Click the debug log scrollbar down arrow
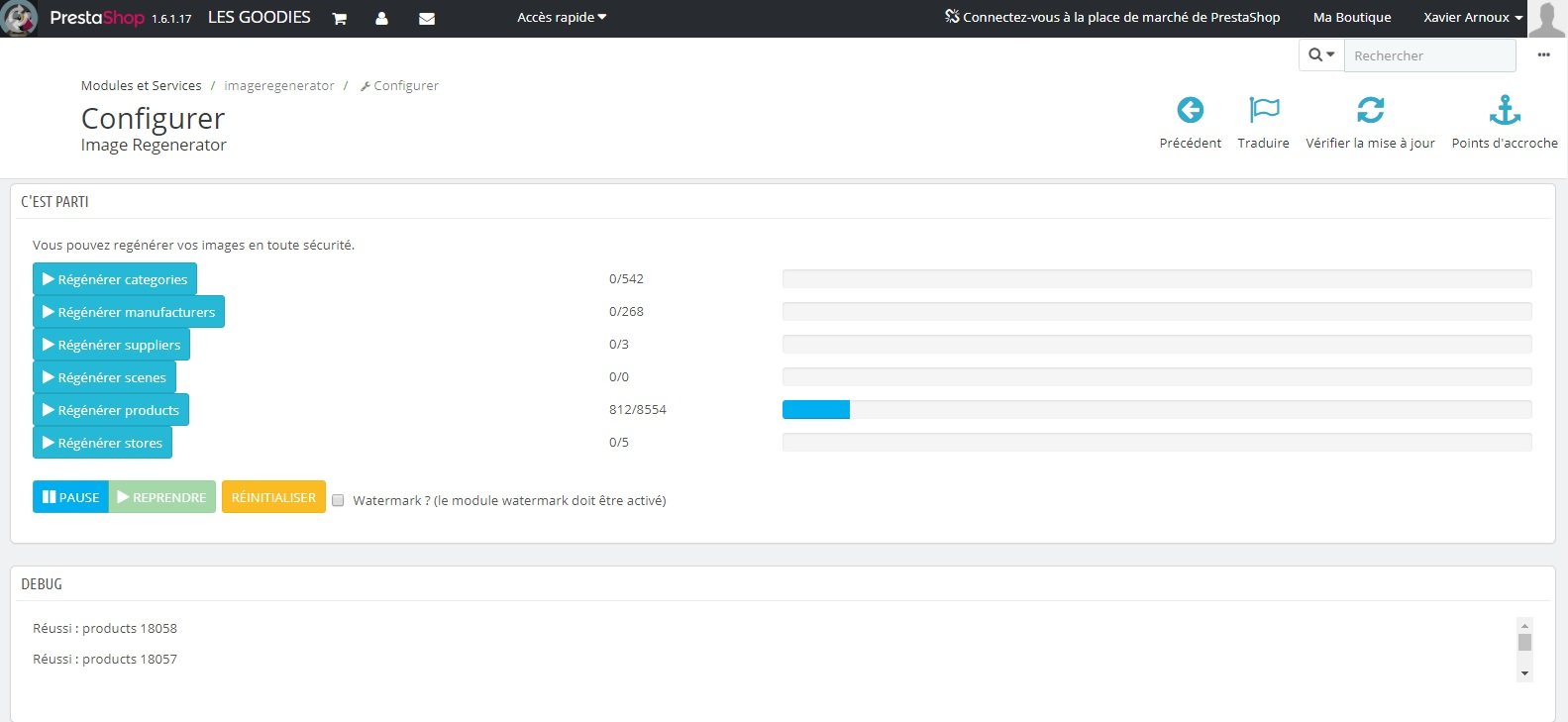The width and height of the screenshot is (1568, 722). [x=1524, y=673]
